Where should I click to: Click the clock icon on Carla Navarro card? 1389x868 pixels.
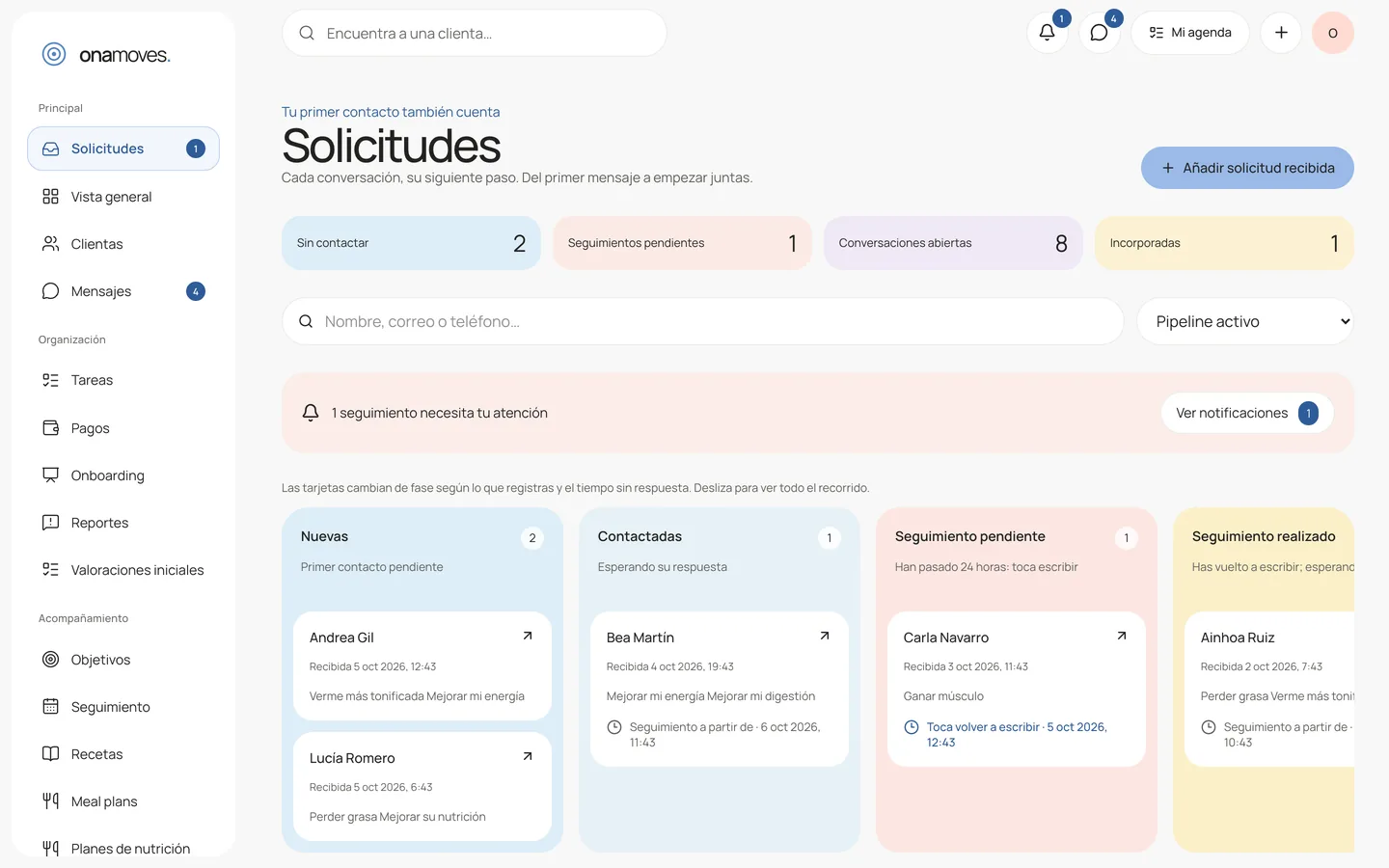click(x=912, y=727)
